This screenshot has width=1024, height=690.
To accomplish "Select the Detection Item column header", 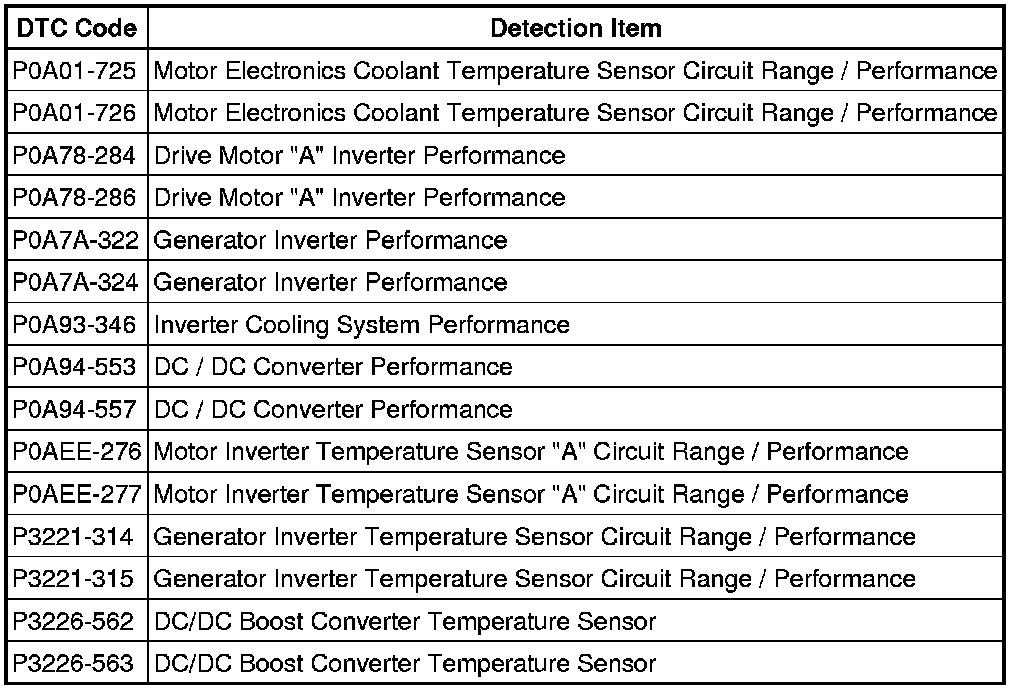I will 576,28.
